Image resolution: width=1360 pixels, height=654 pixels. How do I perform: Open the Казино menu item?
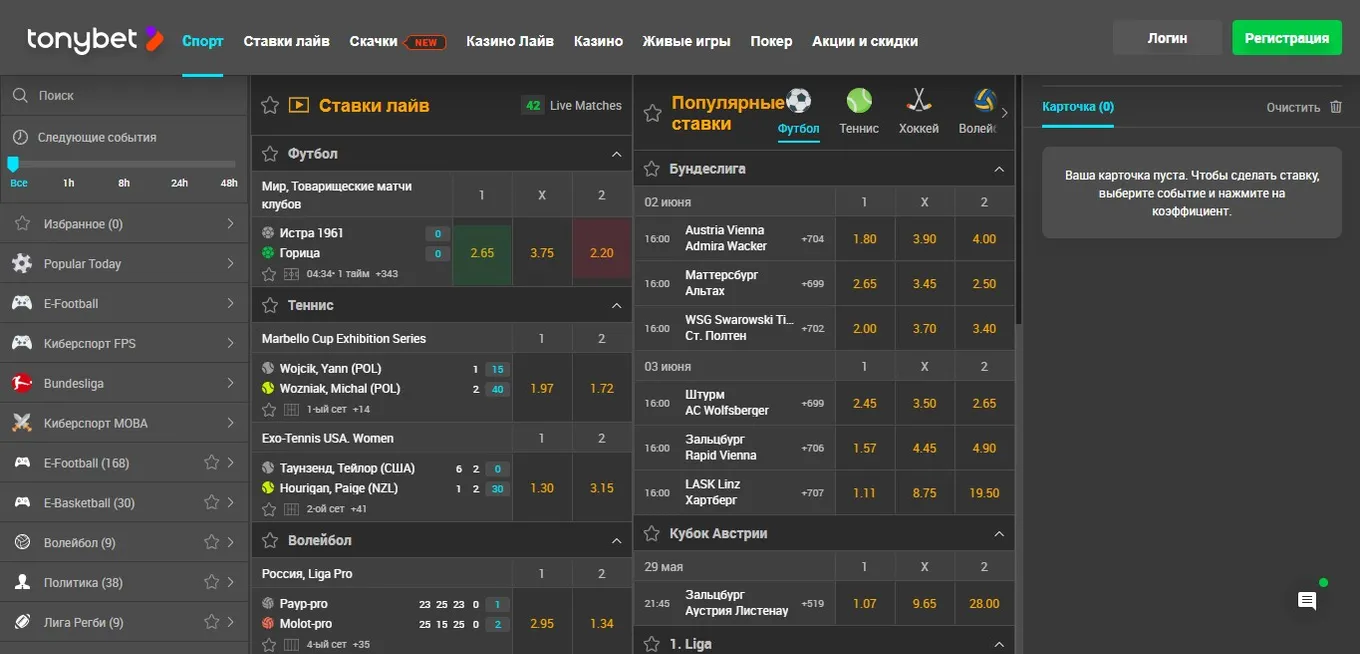(598, 41)
